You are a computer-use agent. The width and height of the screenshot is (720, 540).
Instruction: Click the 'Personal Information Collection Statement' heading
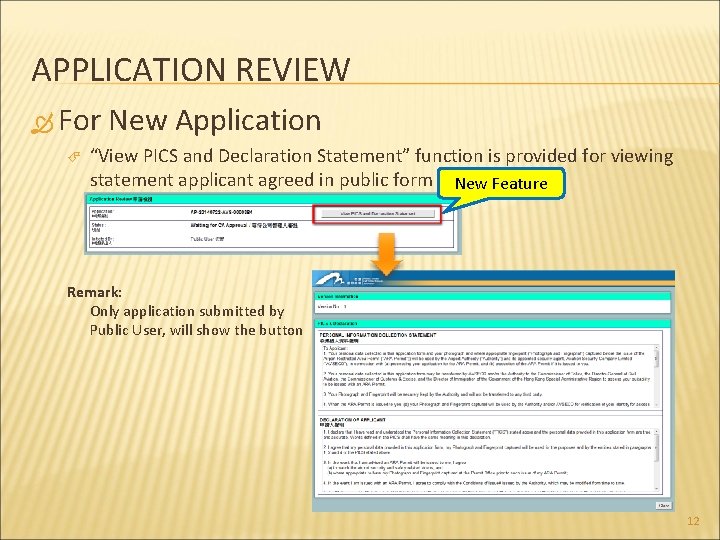[x=378, y=335]
